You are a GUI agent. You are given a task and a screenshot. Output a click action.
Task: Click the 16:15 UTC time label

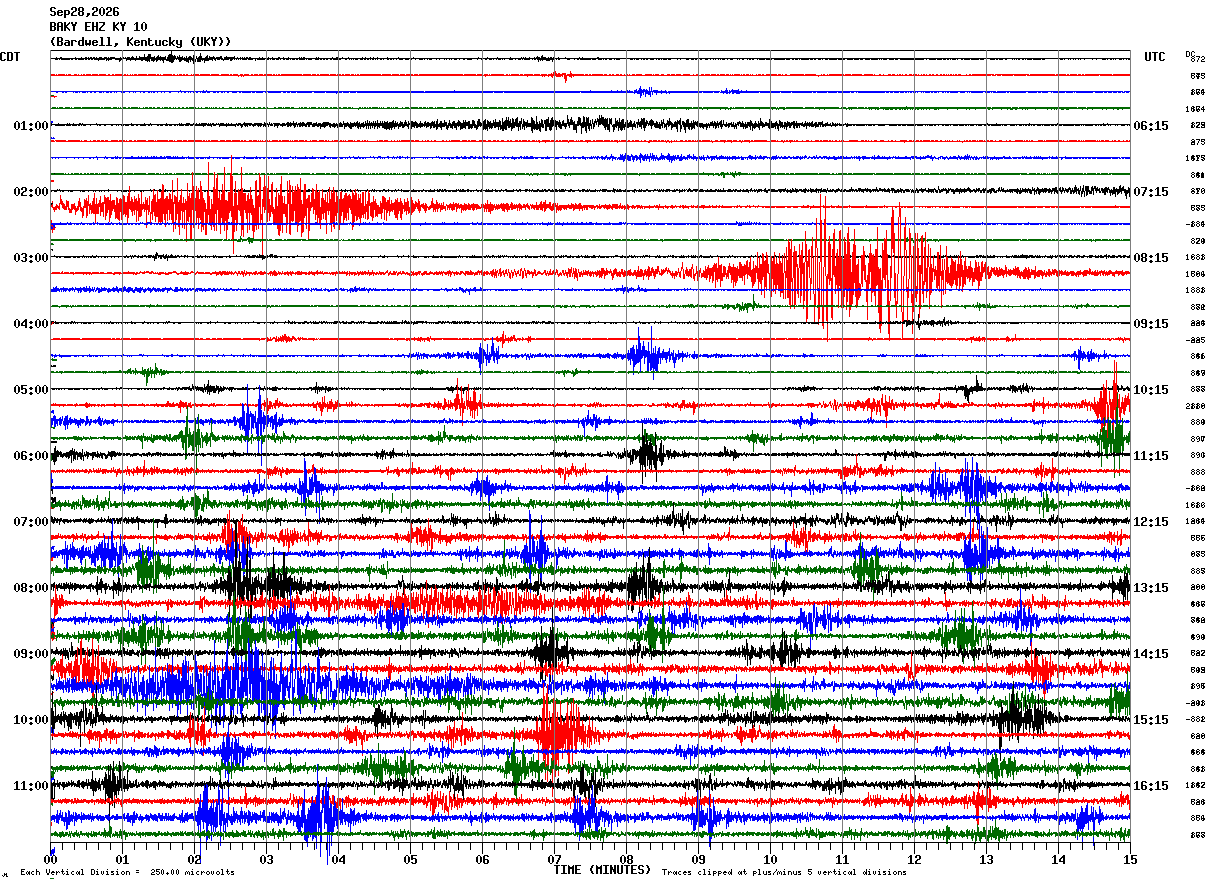point(1150,786)
